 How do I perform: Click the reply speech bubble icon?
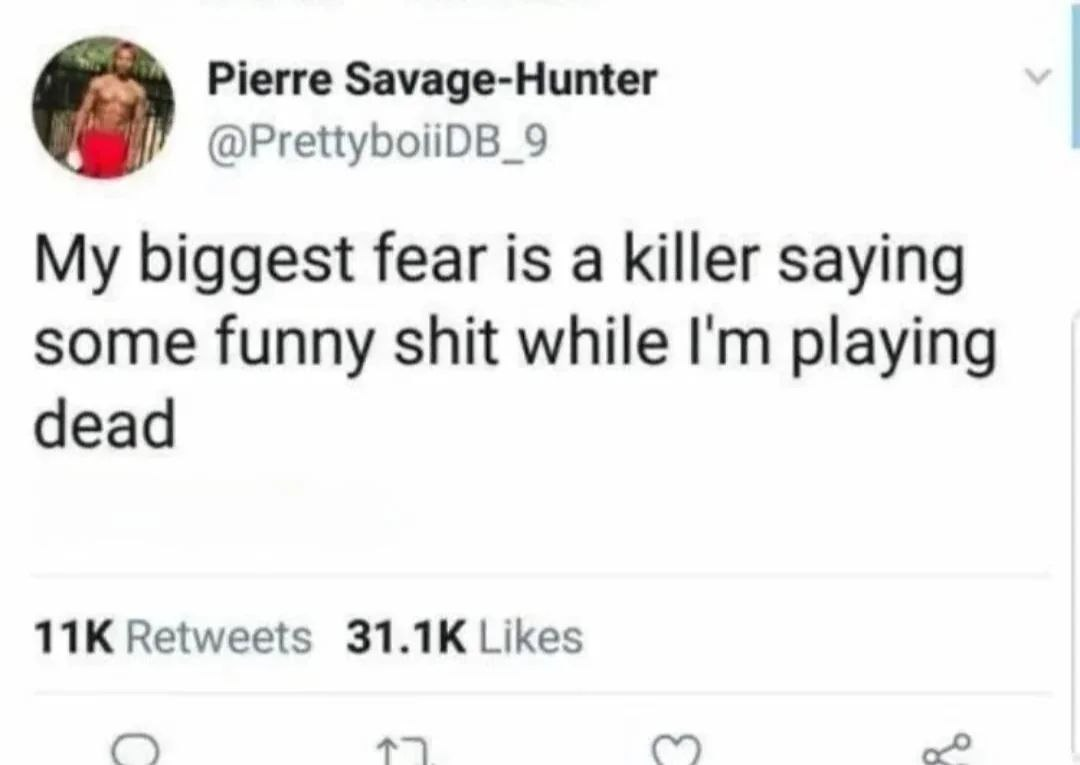[137, 751]
